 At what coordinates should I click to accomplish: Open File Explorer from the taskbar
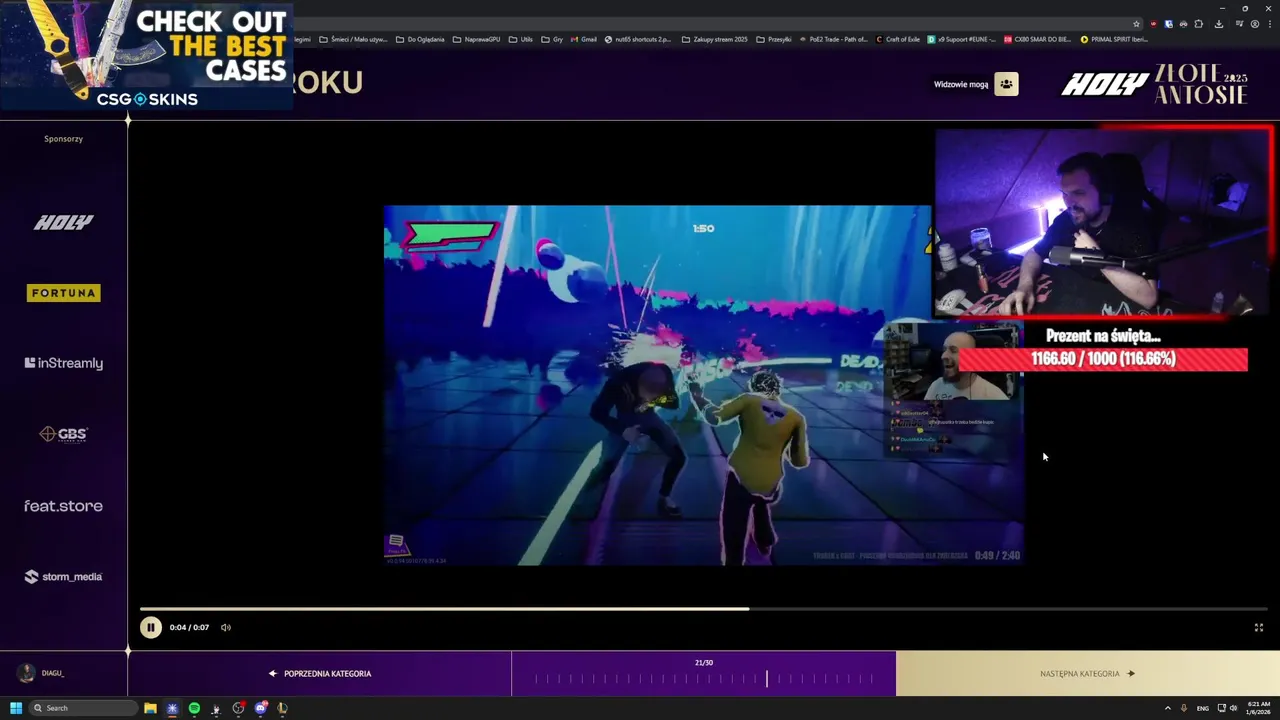point(150,708)
